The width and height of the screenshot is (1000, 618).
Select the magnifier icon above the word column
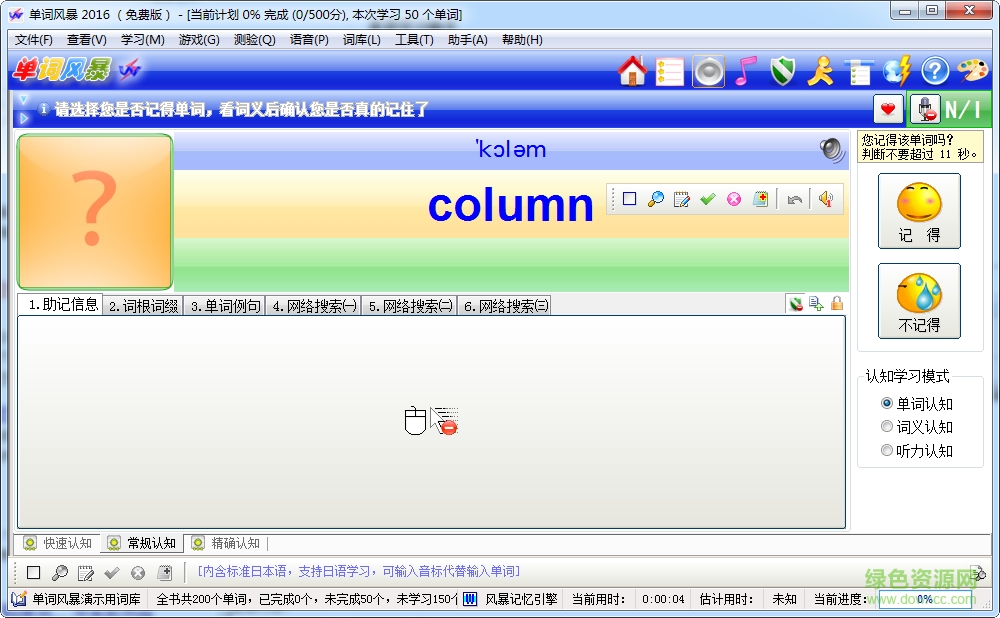655,198
